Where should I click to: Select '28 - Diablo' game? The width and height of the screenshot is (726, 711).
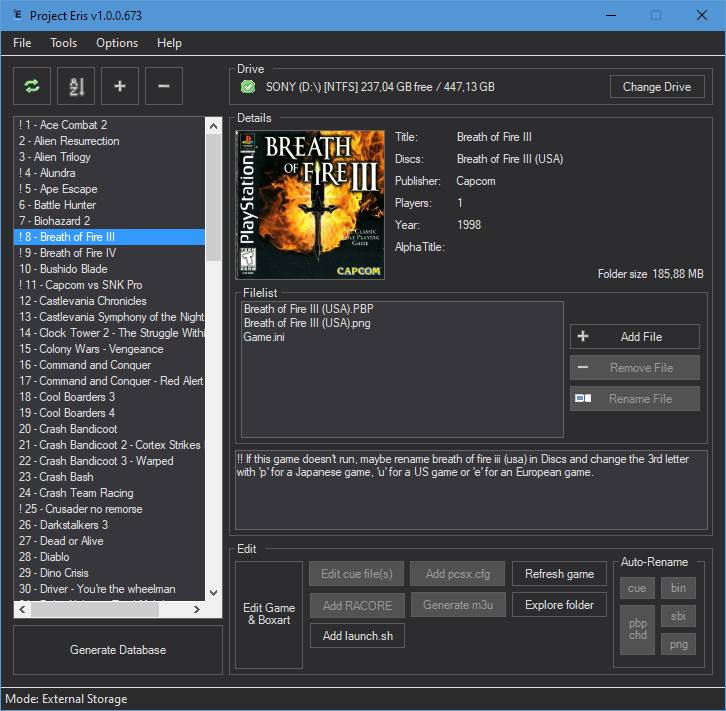(109, 557)
